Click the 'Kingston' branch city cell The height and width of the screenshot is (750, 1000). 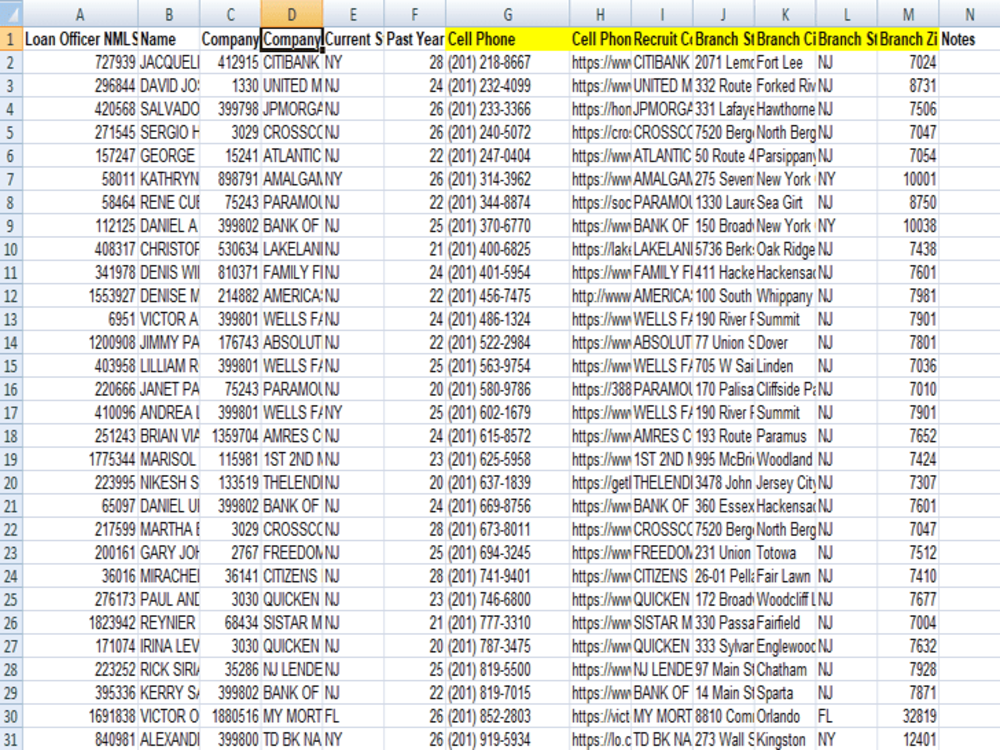click(785, 740)
